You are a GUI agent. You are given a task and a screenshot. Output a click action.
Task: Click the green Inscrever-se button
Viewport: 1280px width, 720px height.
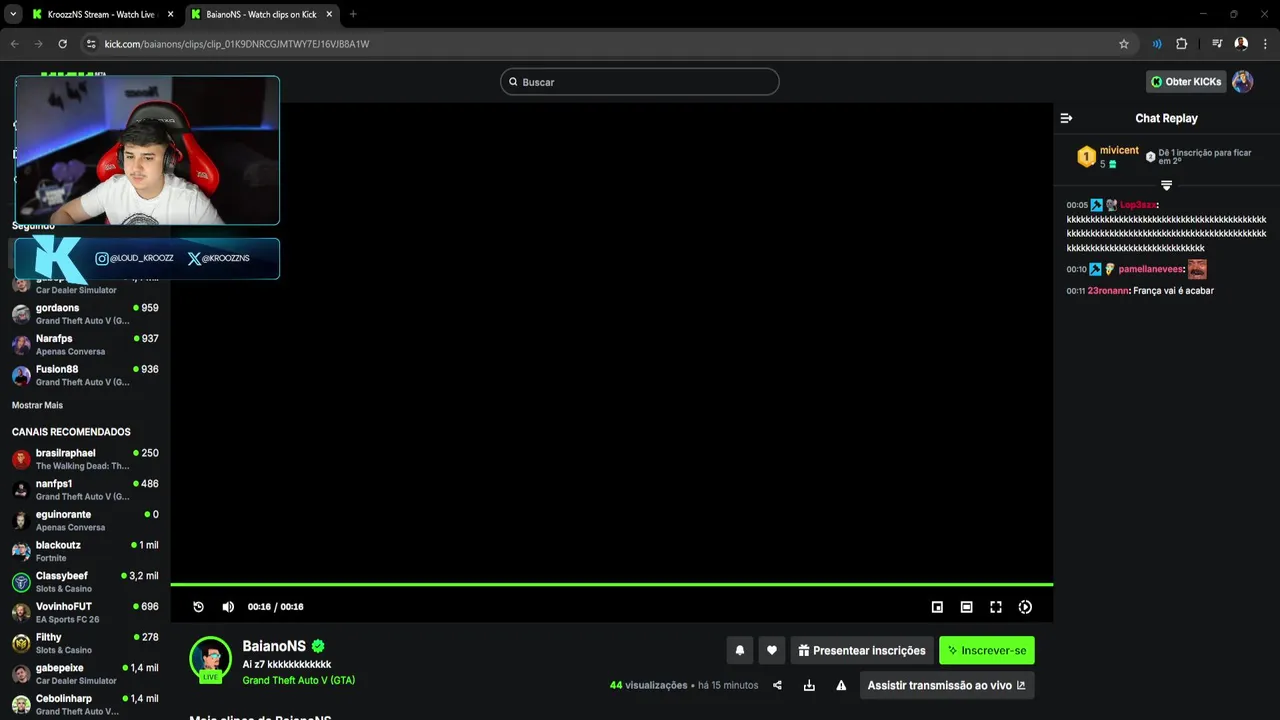tap(987, 650)
